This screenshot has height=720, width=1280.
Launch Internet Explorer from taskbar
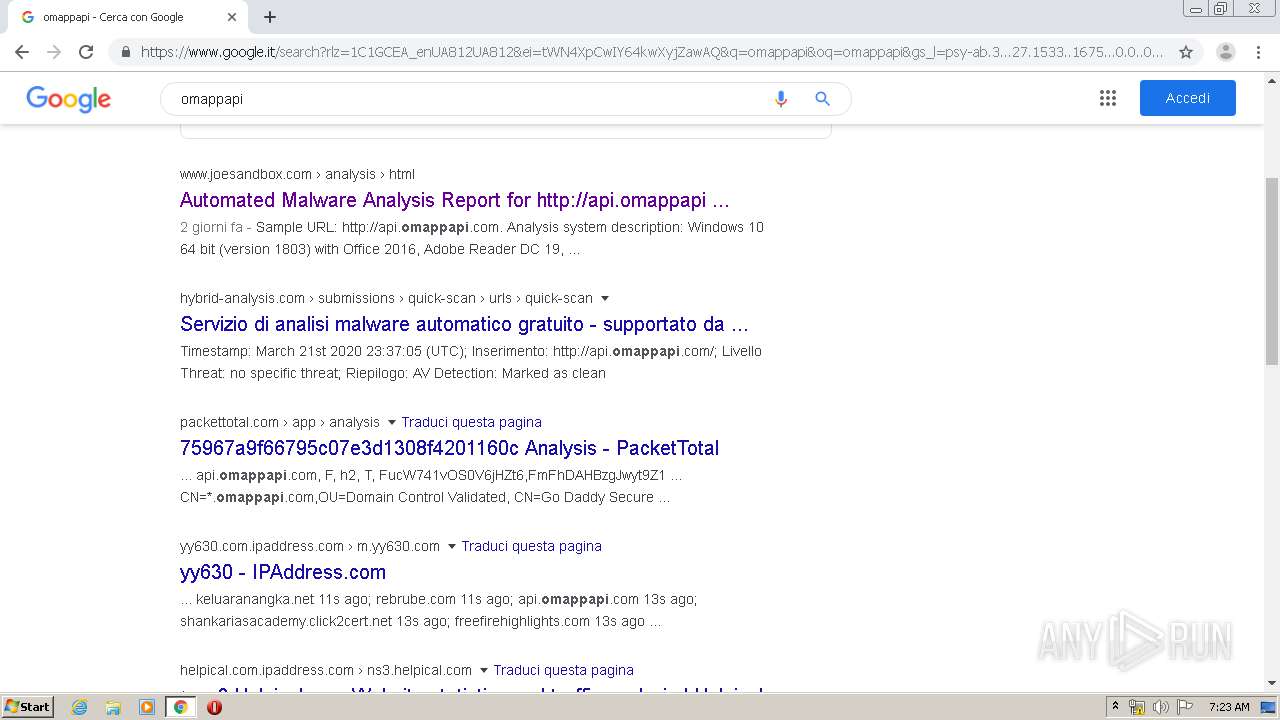coord(79,707)
